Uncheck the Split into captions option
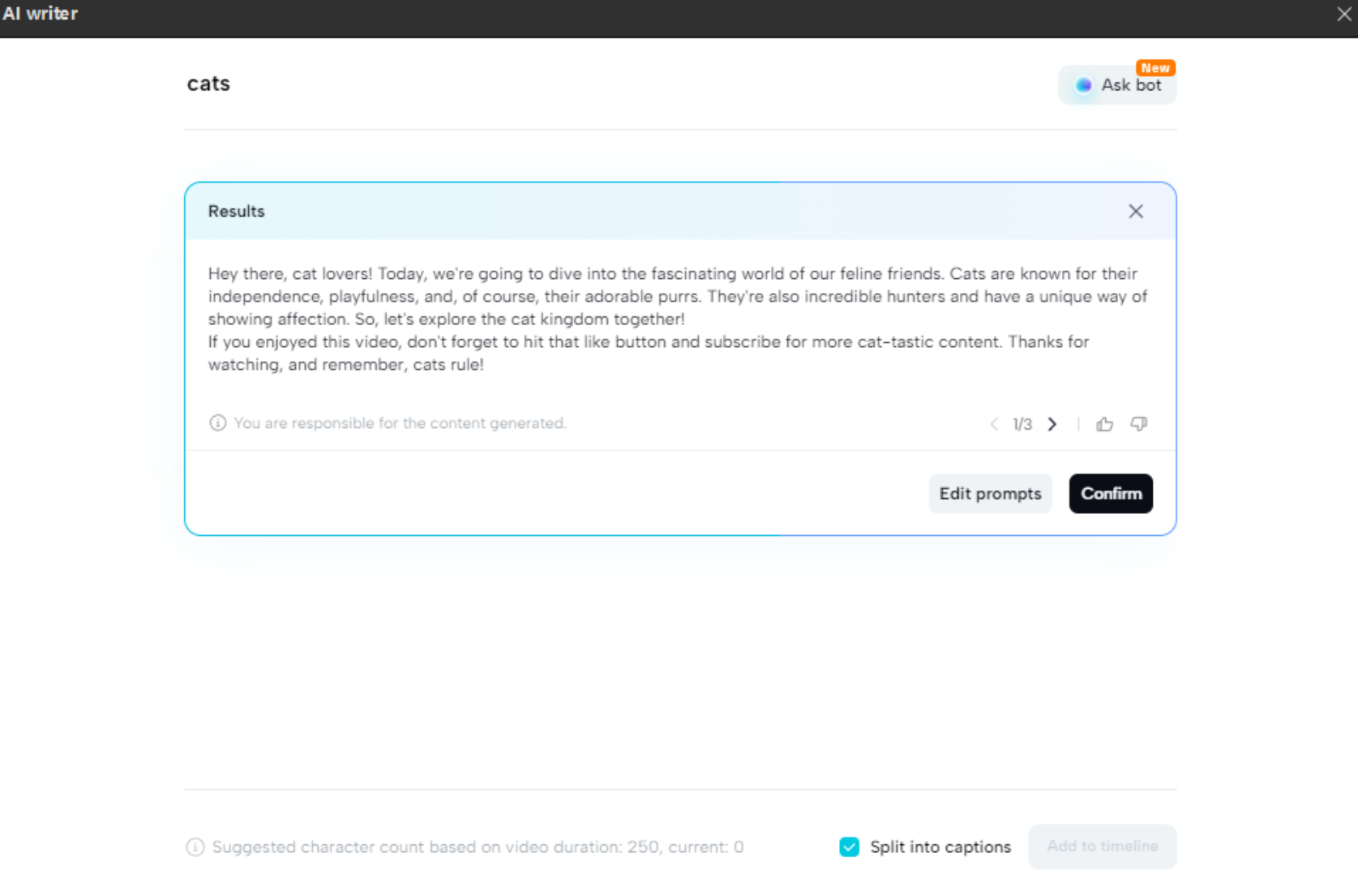Viewport: 1358px width, 896px height. tap(849, 847)
